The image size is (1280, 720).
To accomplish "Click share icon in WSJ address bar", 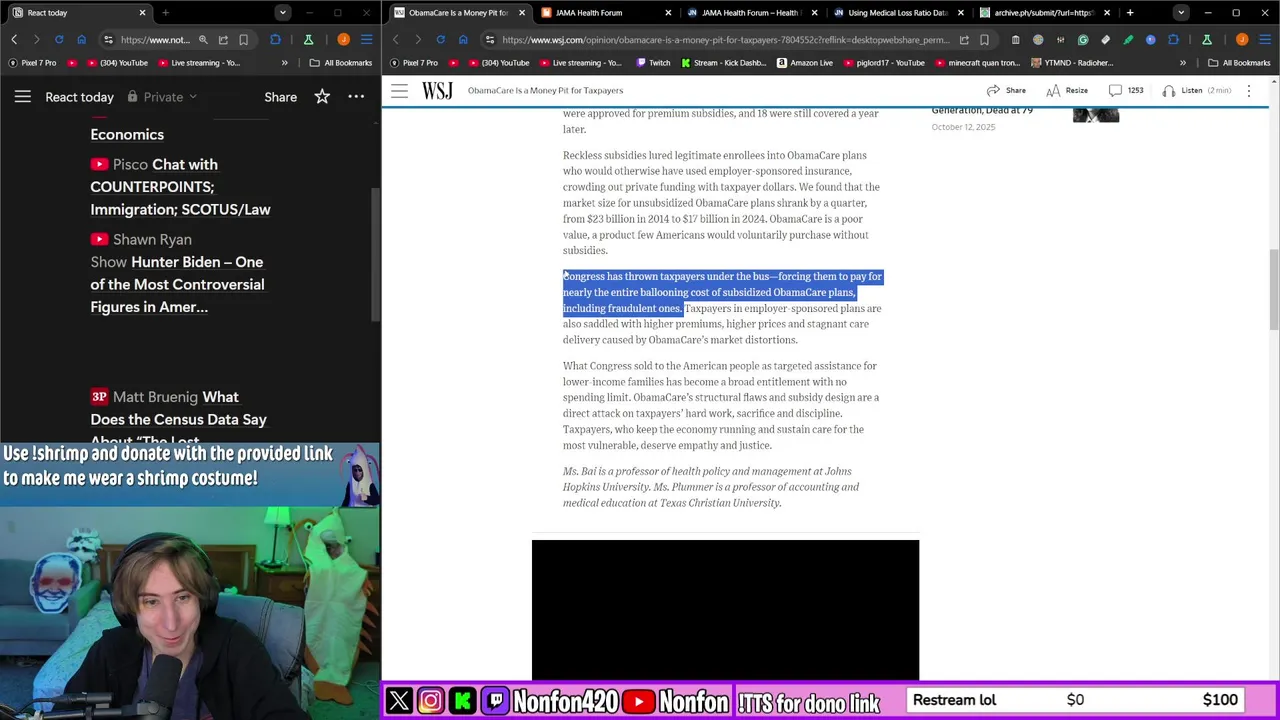I will click(964, 39).
